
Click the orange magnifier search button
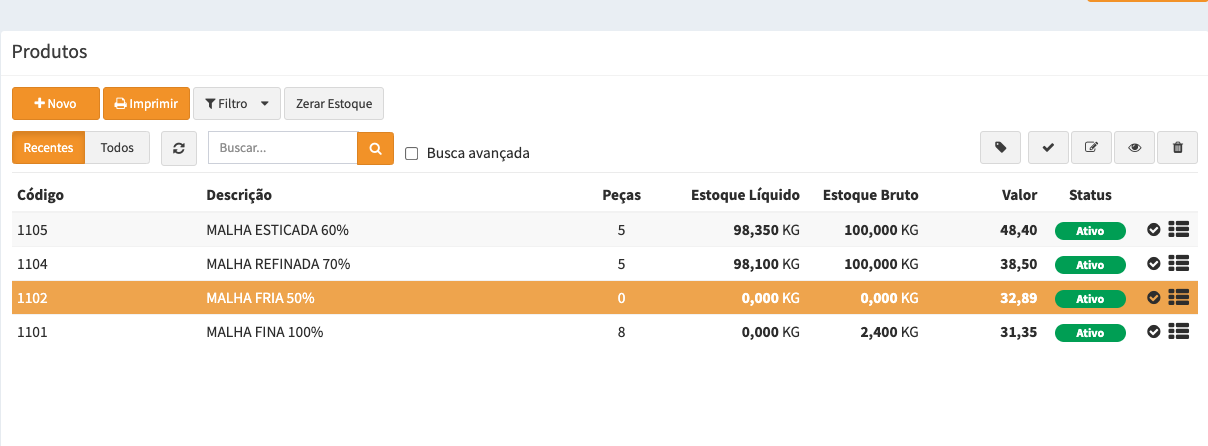click(375, 148)
